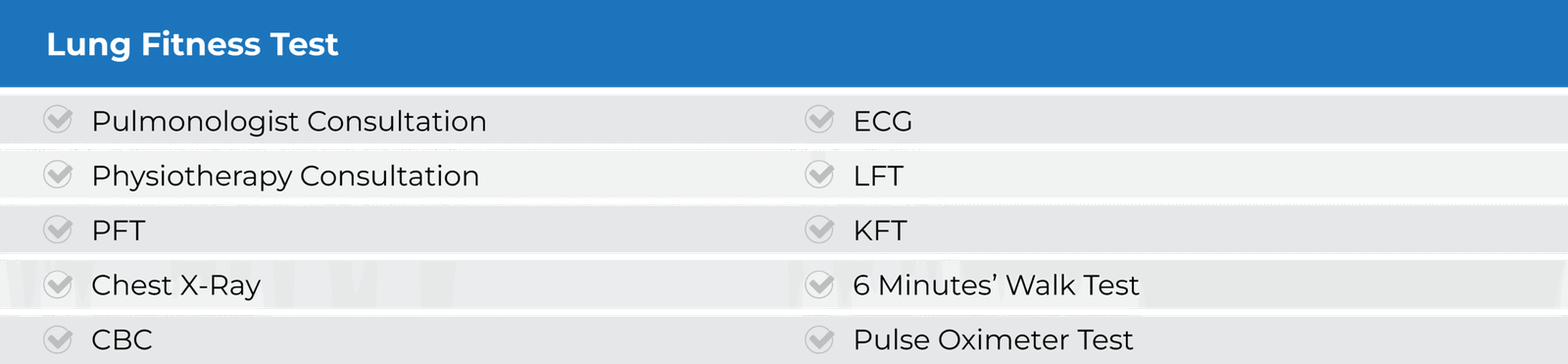The width and height of the screenshot is (1568, 364).
Task: Select the LFT test label
Action: 878,176
